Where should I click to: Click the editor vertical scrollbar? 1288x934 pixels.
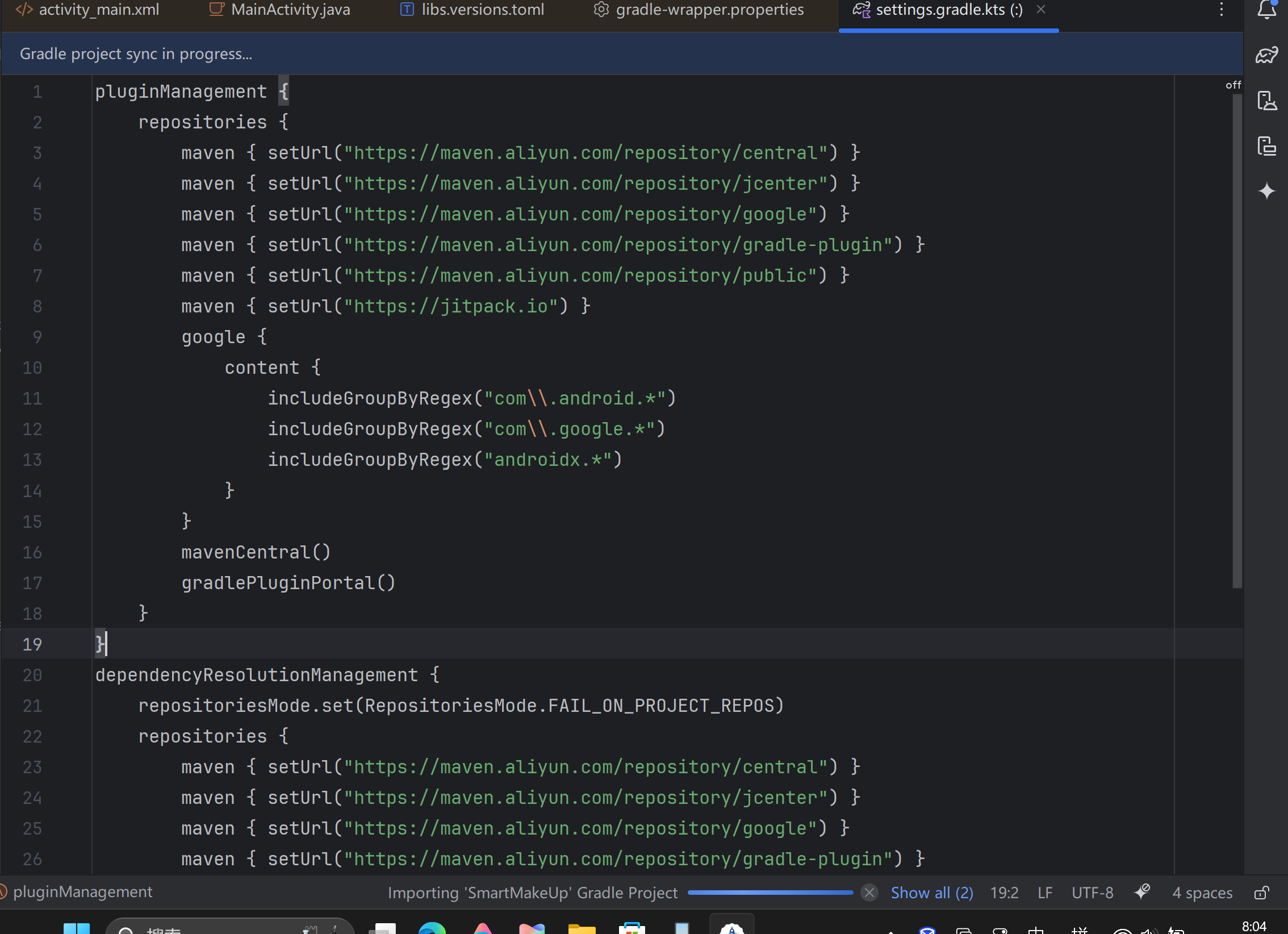(1236, 341)
